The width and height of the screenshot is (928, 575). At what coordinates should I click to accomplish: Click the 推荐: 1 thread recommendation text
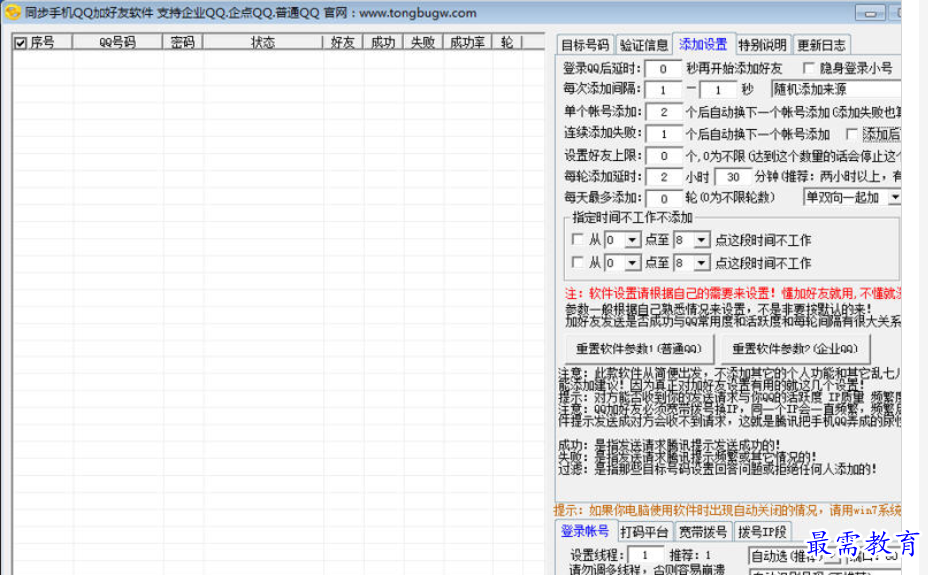[690, 555]
